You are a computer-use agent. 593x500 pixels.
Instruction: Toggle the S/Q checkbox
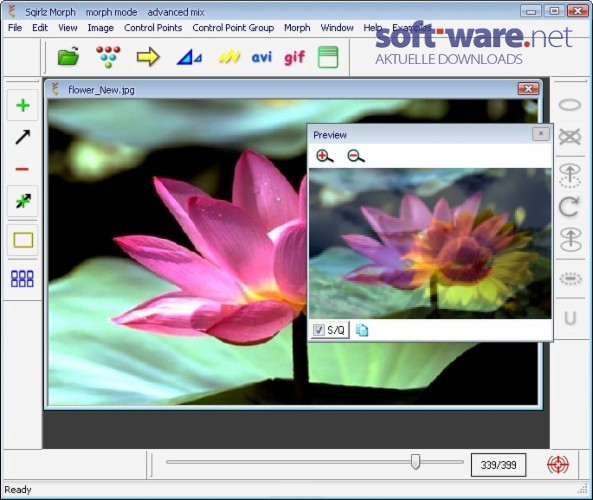coord(318,330)
